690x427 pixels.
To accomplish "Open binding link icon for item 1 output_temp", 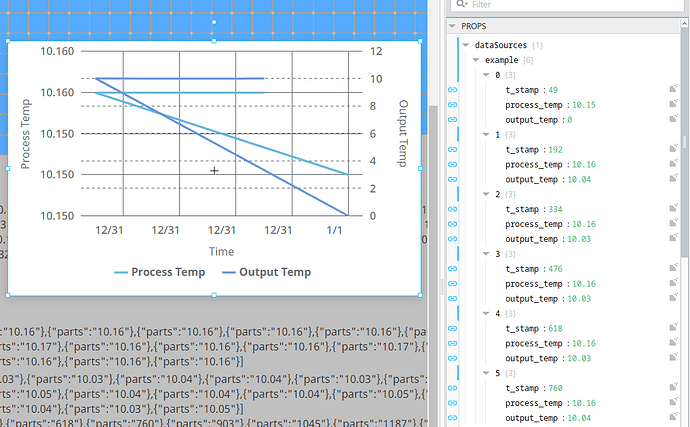I will (452, 179).
